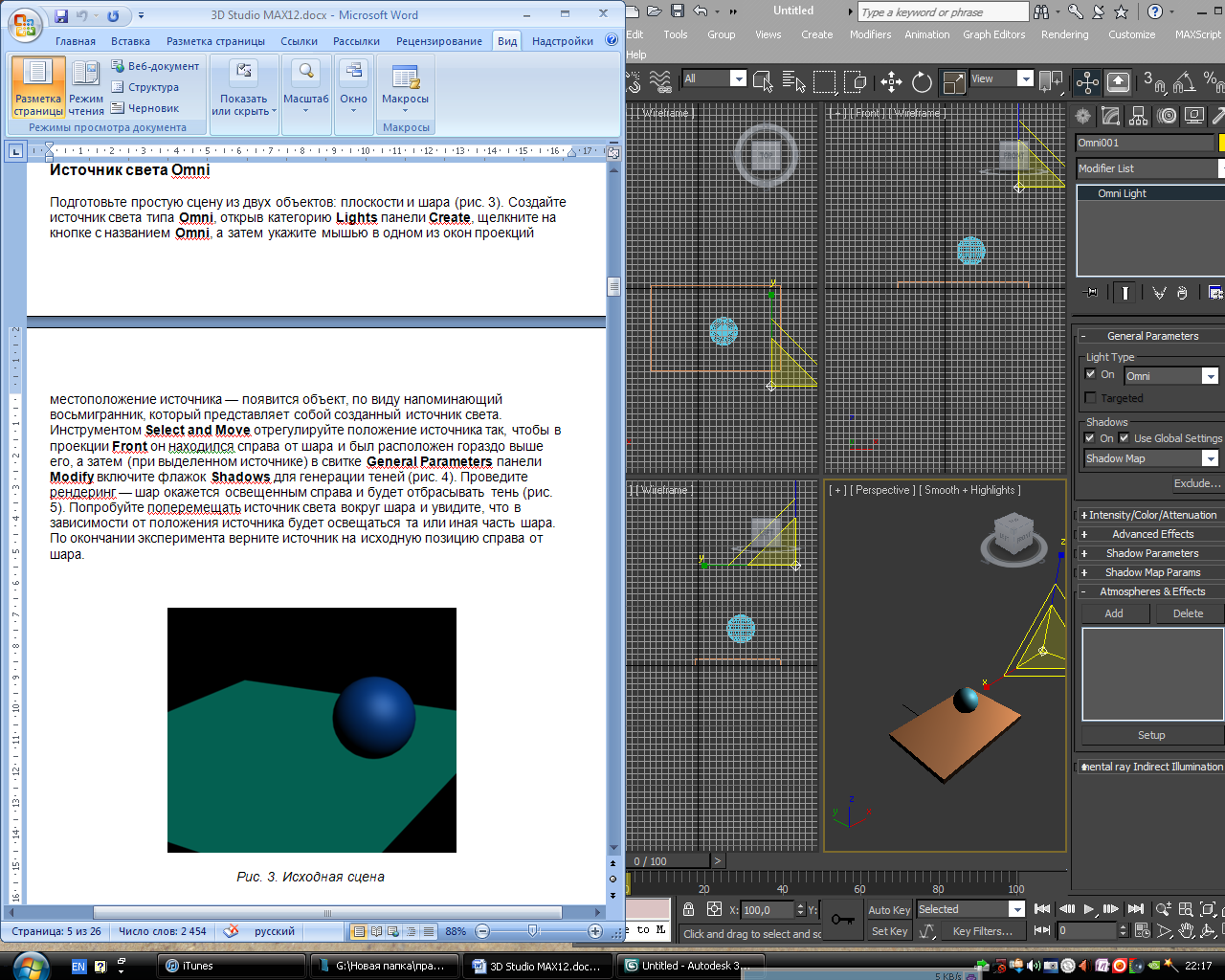Open the Hierarchy command panel tab

1139,116
